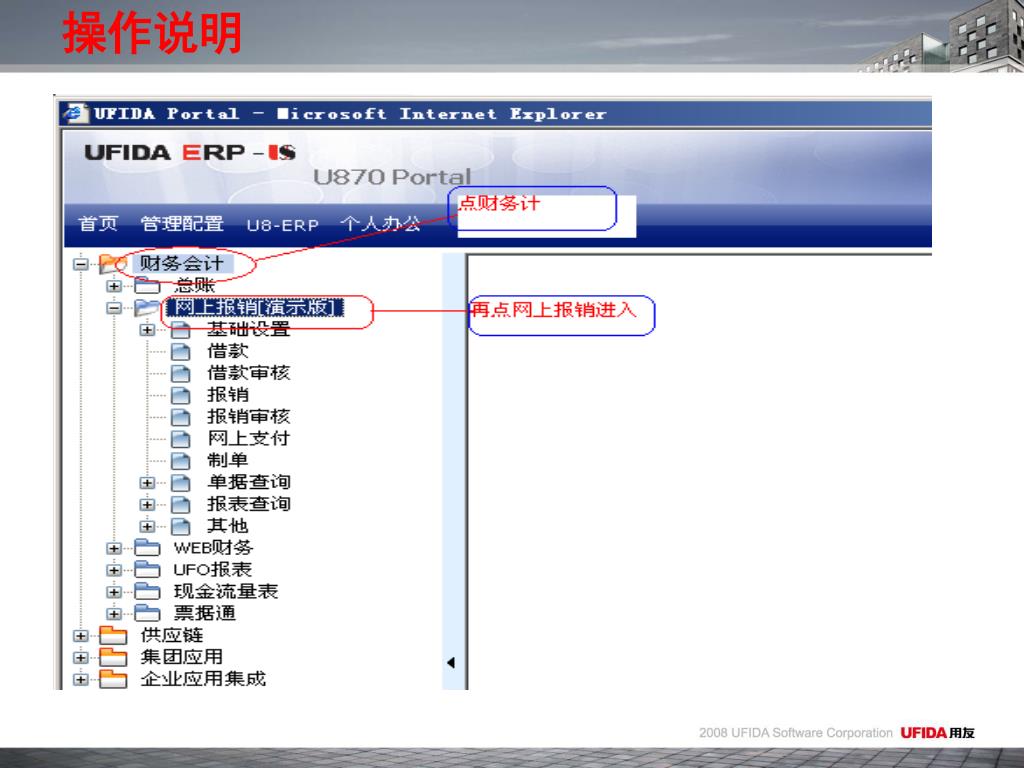Open 报销审核 entry
The image size is (1024, 768).
point(248,417)
